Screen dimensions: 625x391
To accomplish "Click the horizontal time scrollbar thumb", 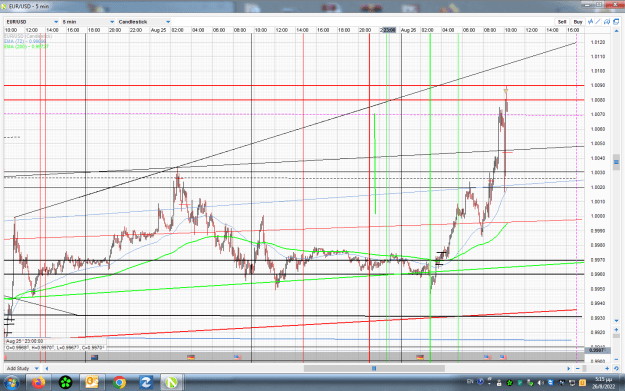I will click(374, 368).
